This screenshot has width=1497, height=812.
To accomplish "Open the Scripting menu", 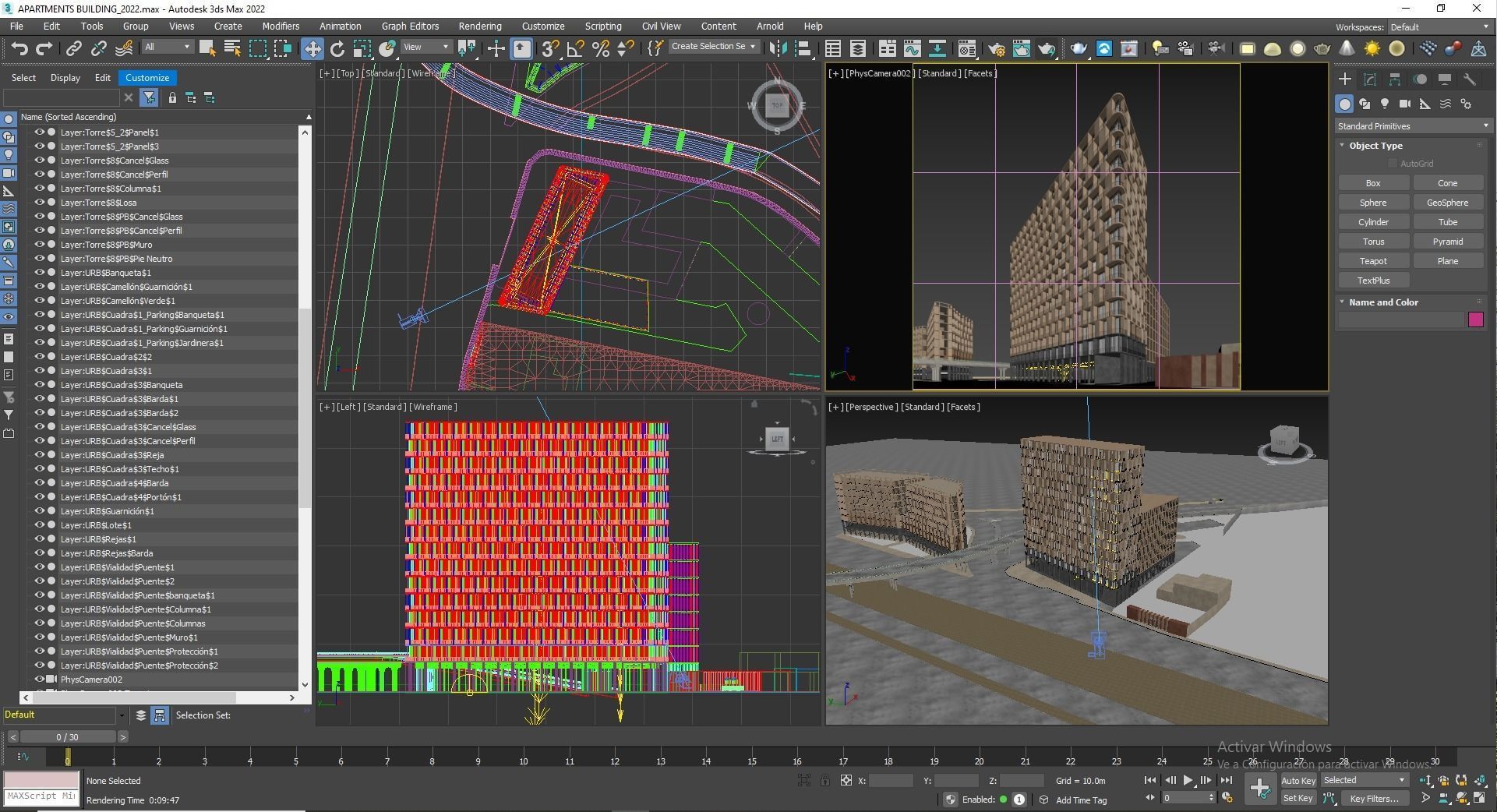I will [x=603, y=26].
